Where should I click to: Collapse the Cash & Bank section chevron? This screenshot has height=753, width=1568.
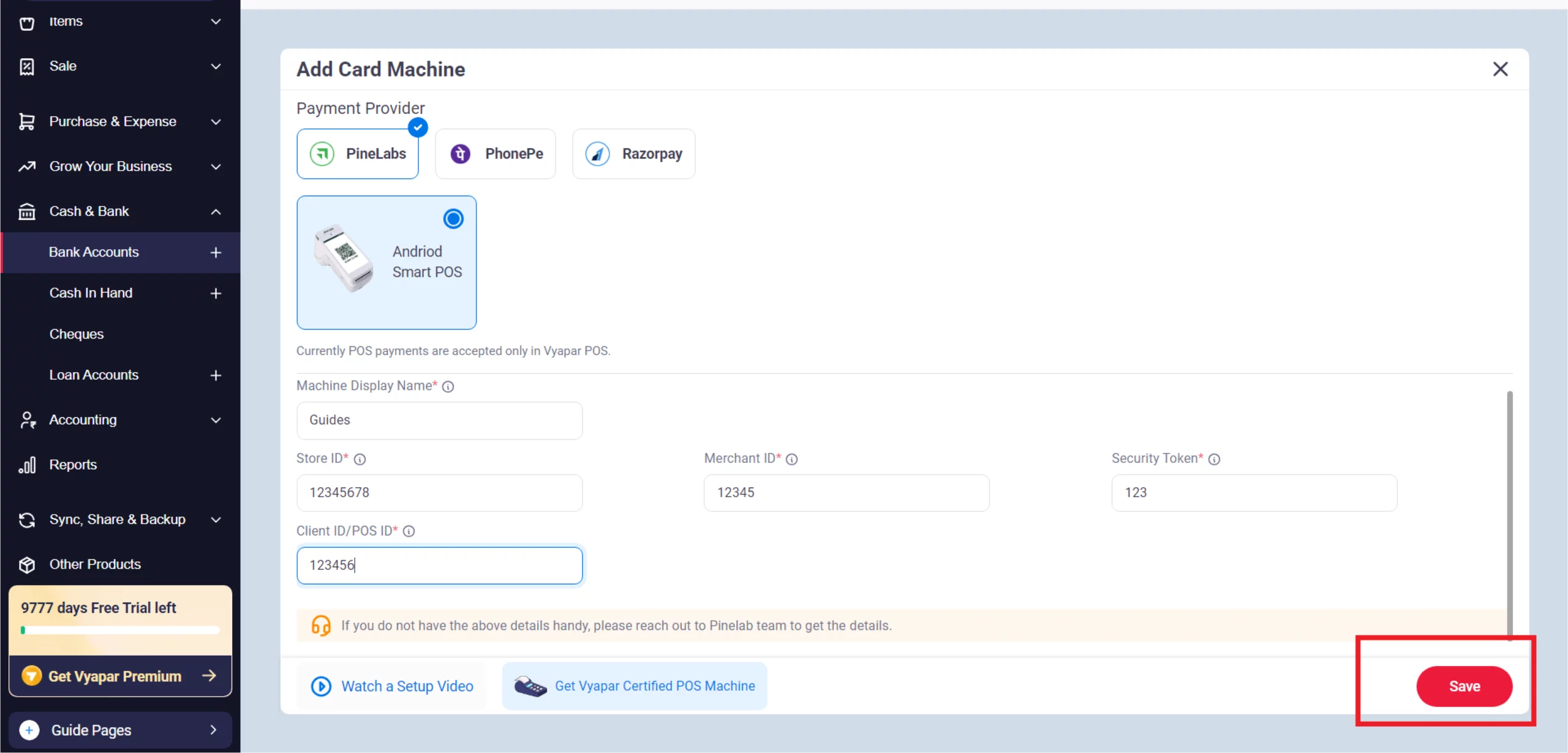coord(216,212)
